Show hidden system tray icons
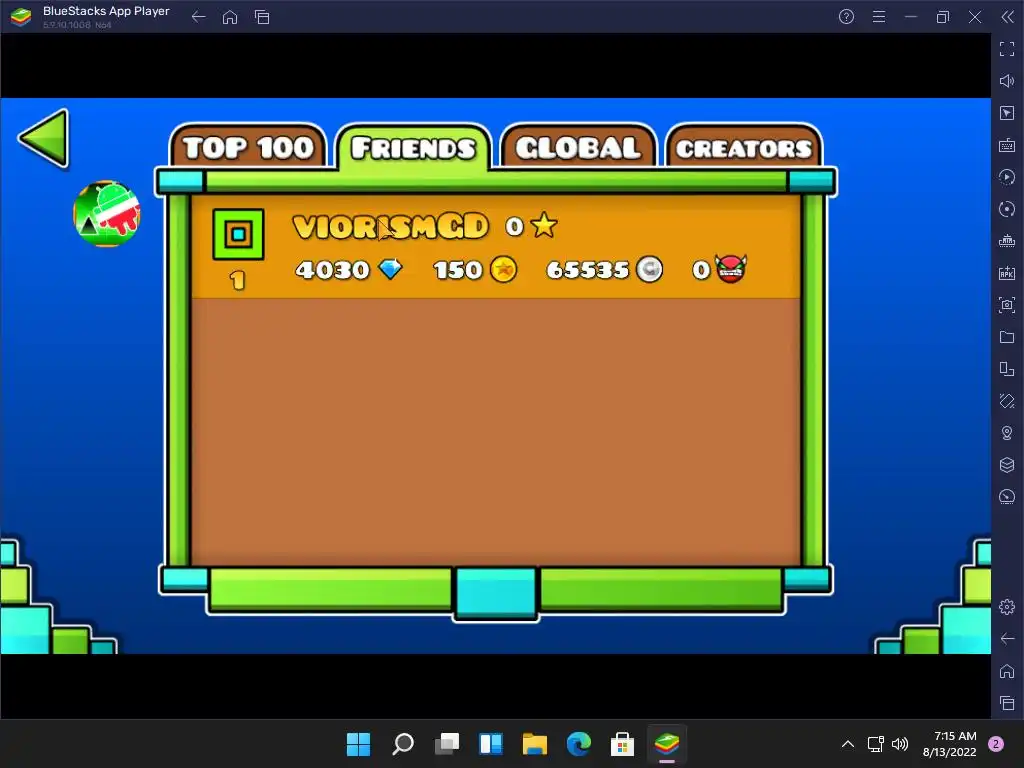Screen dimensions: 1024x768 848,744
